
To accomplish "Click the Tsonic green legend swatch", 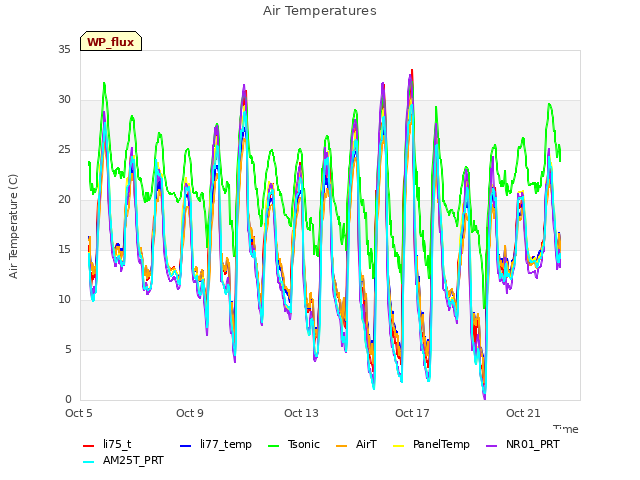I will pyautogui.click(x=273, y=446).
